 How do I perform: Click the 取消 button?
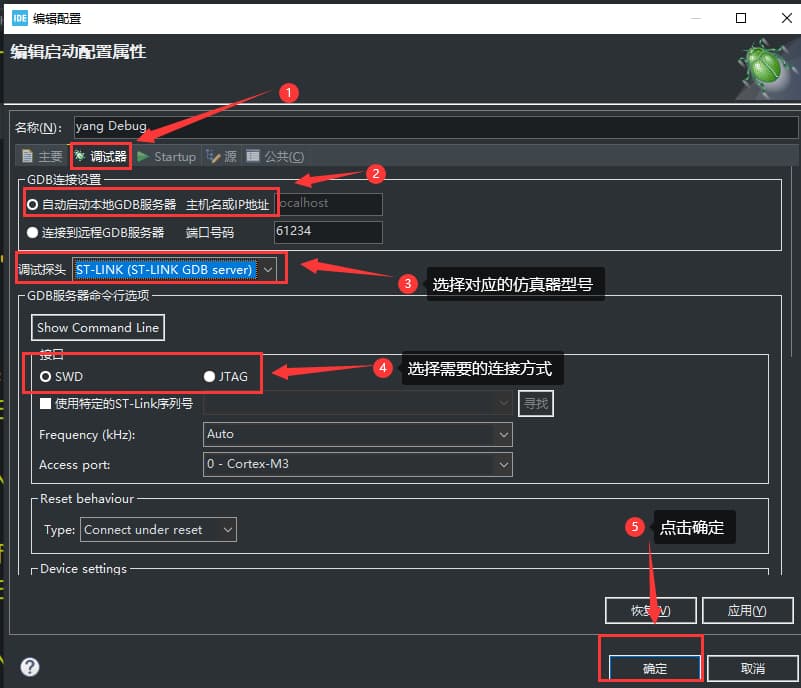[x=752, y=668]
